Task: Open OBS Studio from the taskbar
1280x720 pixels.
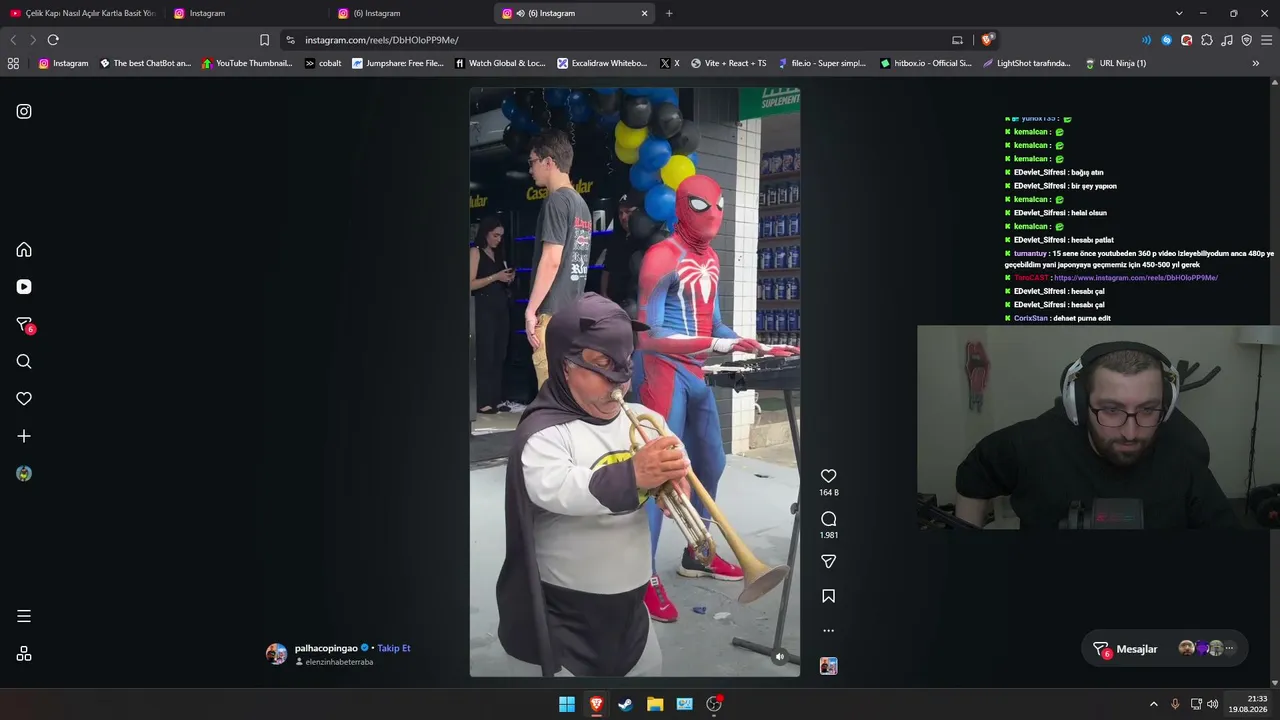Action: [714, 704]
